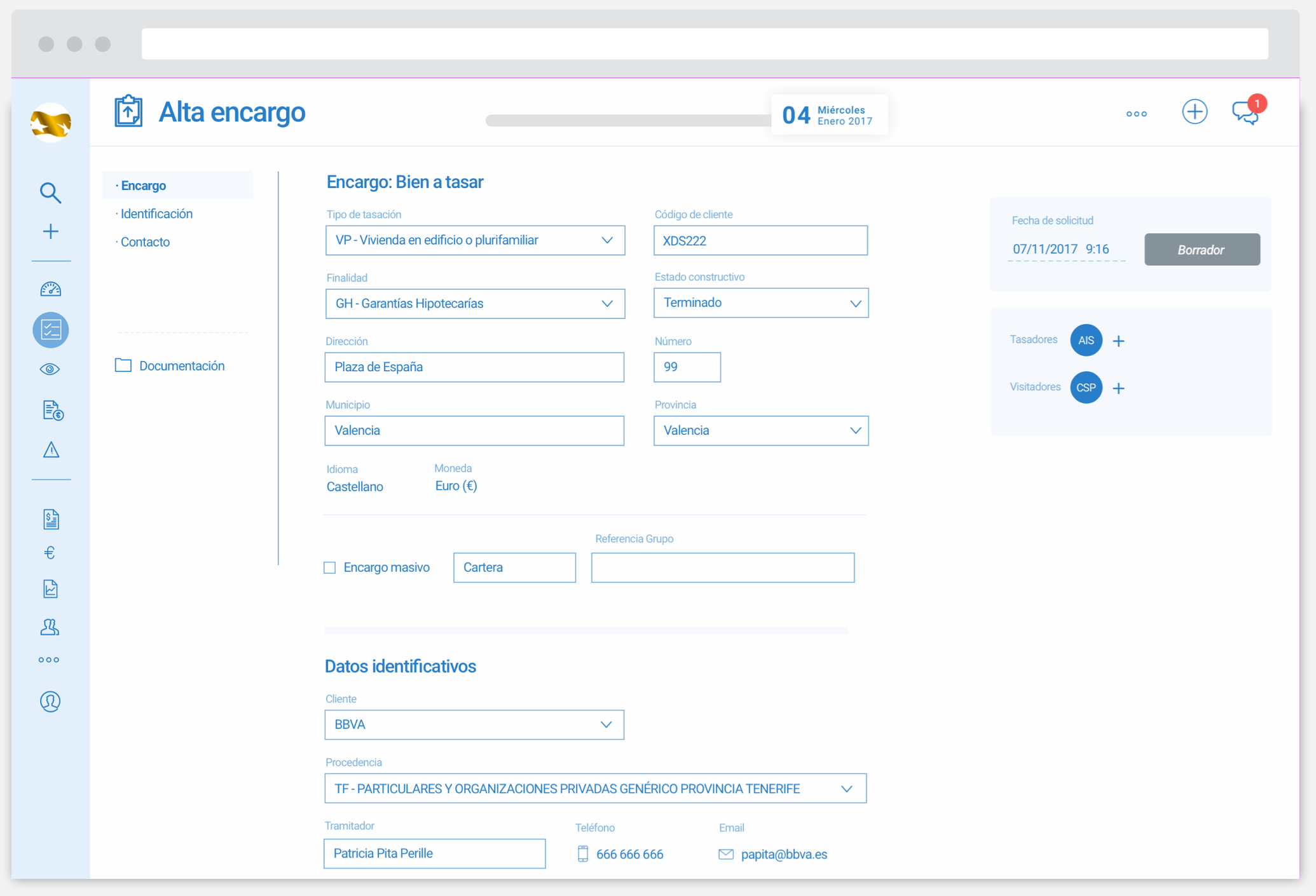1316x896 pixels.
Task: Click the search magnifier icon in sidebar
Action: [50, 193]
